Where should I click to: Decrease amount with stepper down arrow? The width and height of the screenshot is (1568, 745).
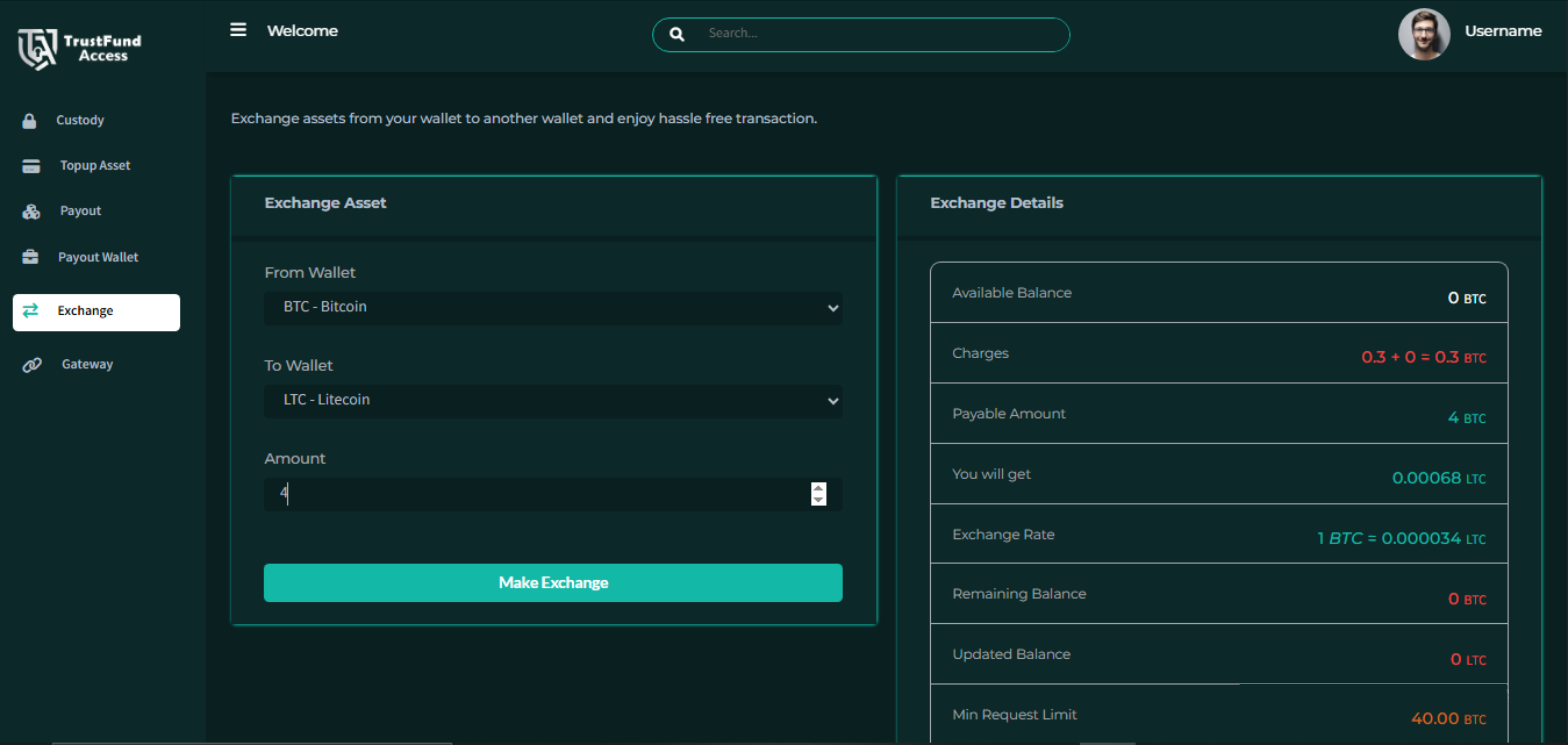click(818, 500)
